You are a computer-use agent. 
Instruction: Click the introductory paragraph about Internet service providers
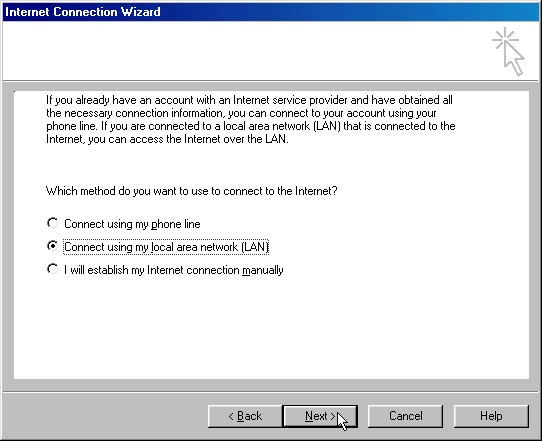tap(251, 120)
